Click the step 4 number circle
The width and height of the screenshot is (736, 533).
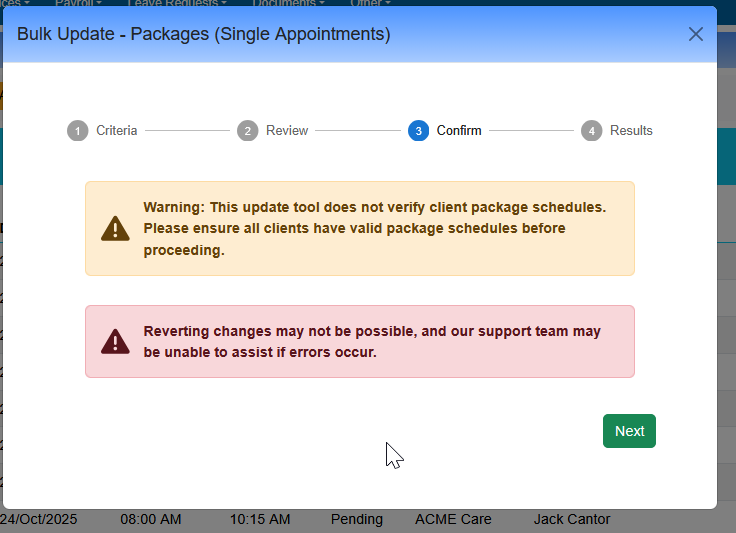coord(591,131)
